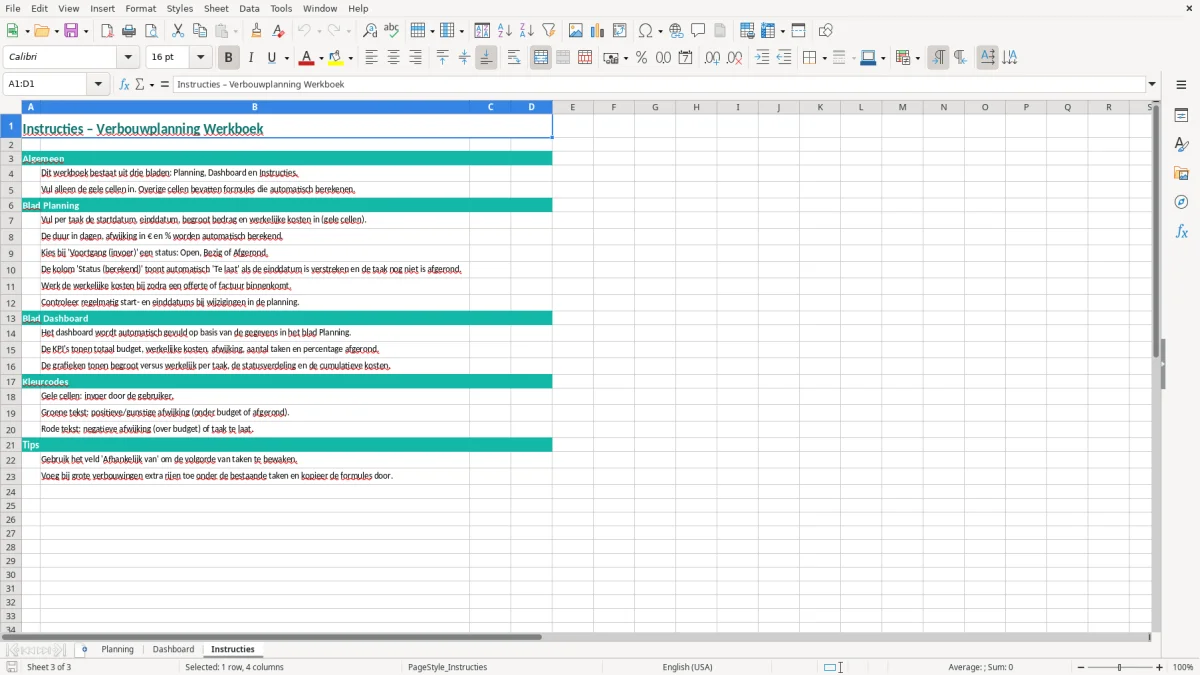Screen dimensions: 1200x675
Task: Activate Clone Formatting paintbrush
Action: [x=257, y=31]
